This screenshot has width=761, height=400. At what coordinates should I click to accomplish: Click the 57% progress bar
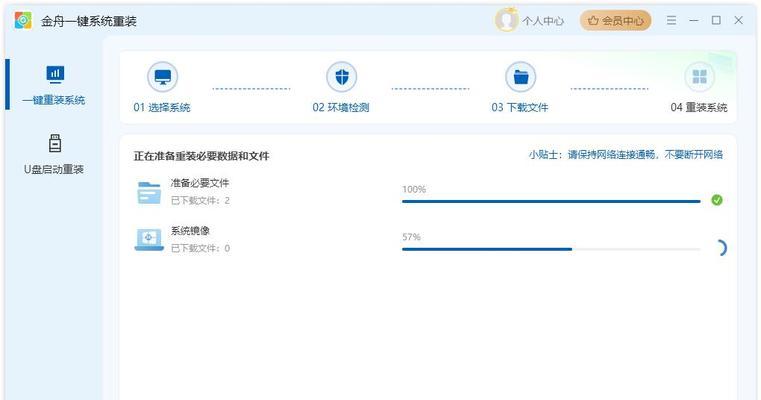pyautogui.click(x=551, y=249)
